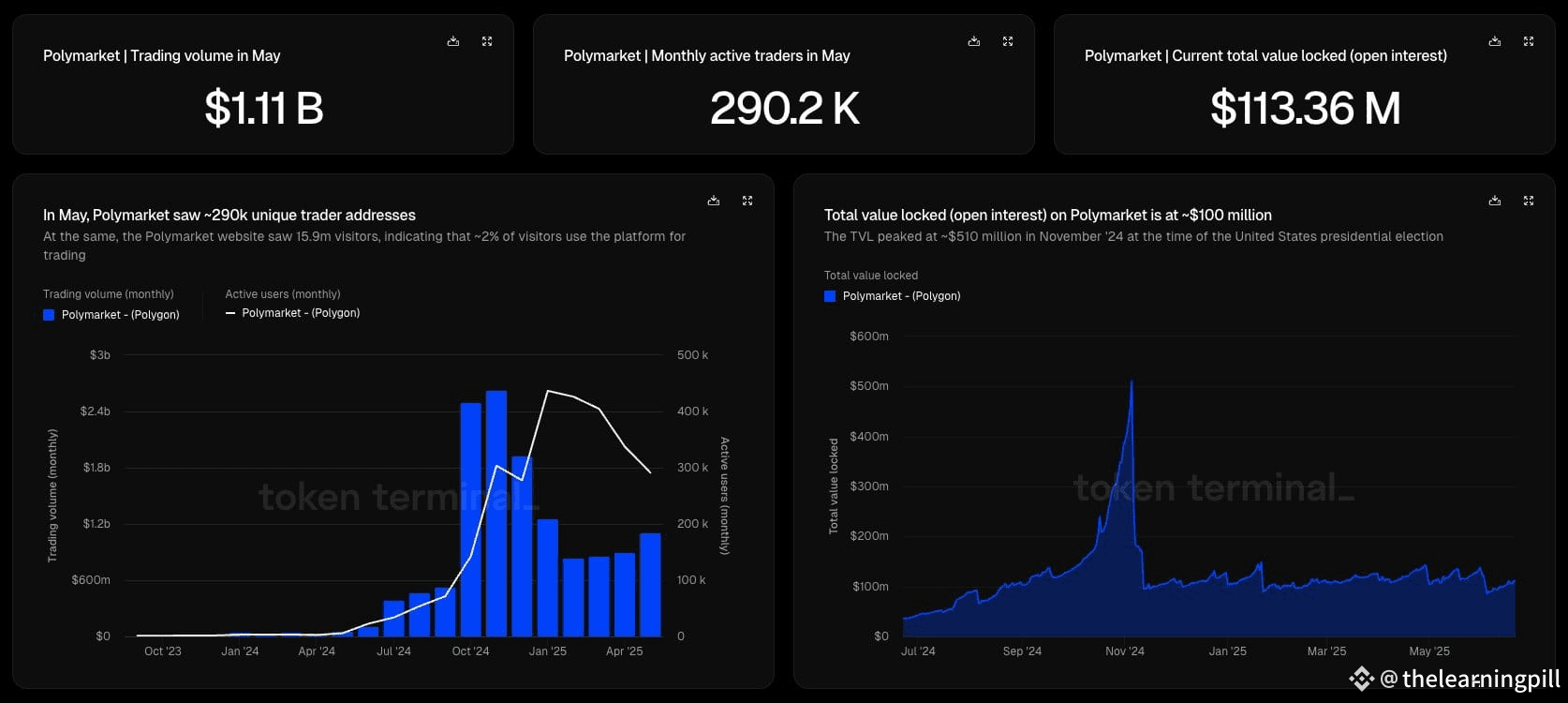1568x703 pixels.
Task: Expand the unique trader addresses chart fullscreen
Action: (x=747, y=201)
